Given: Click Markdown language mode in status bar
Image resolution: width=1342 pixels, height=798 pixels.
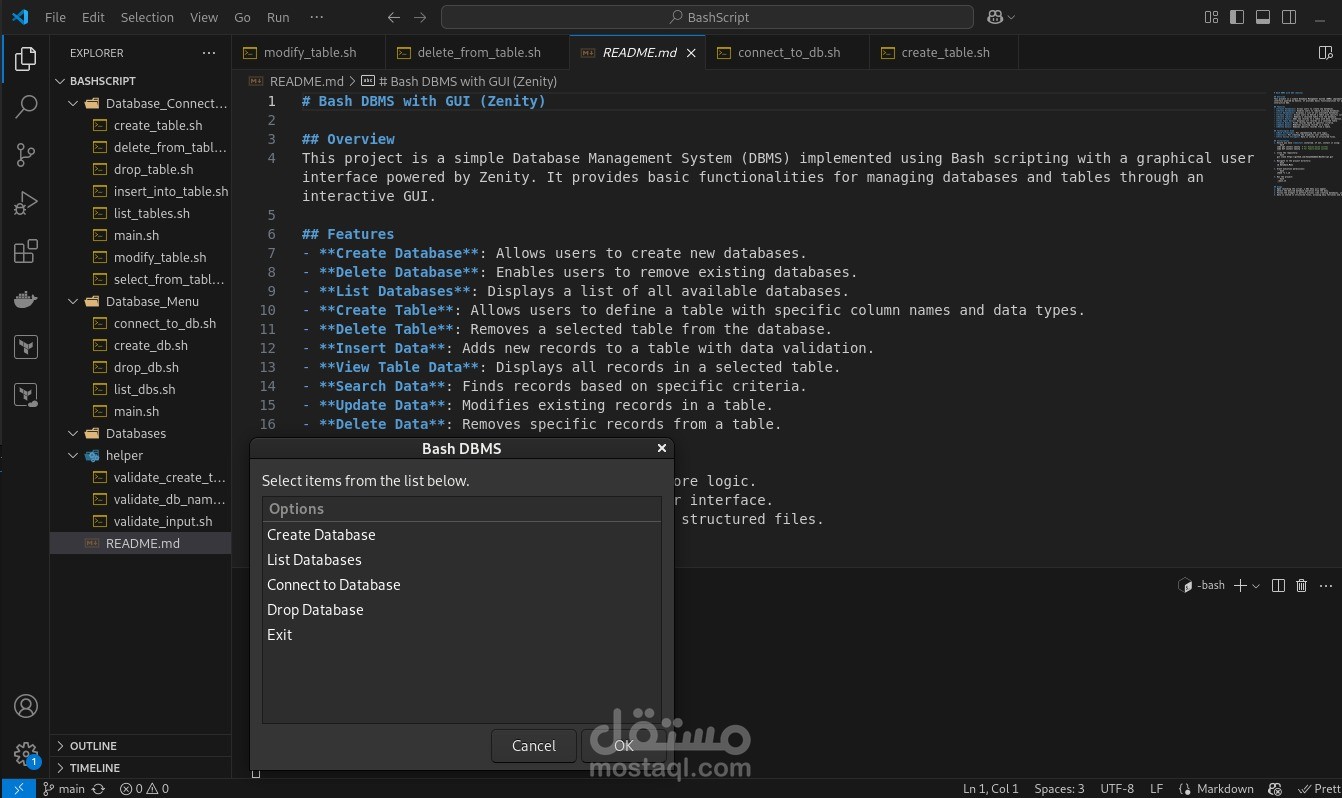Looking at the screenshot, I should (x=1225, y=788).
